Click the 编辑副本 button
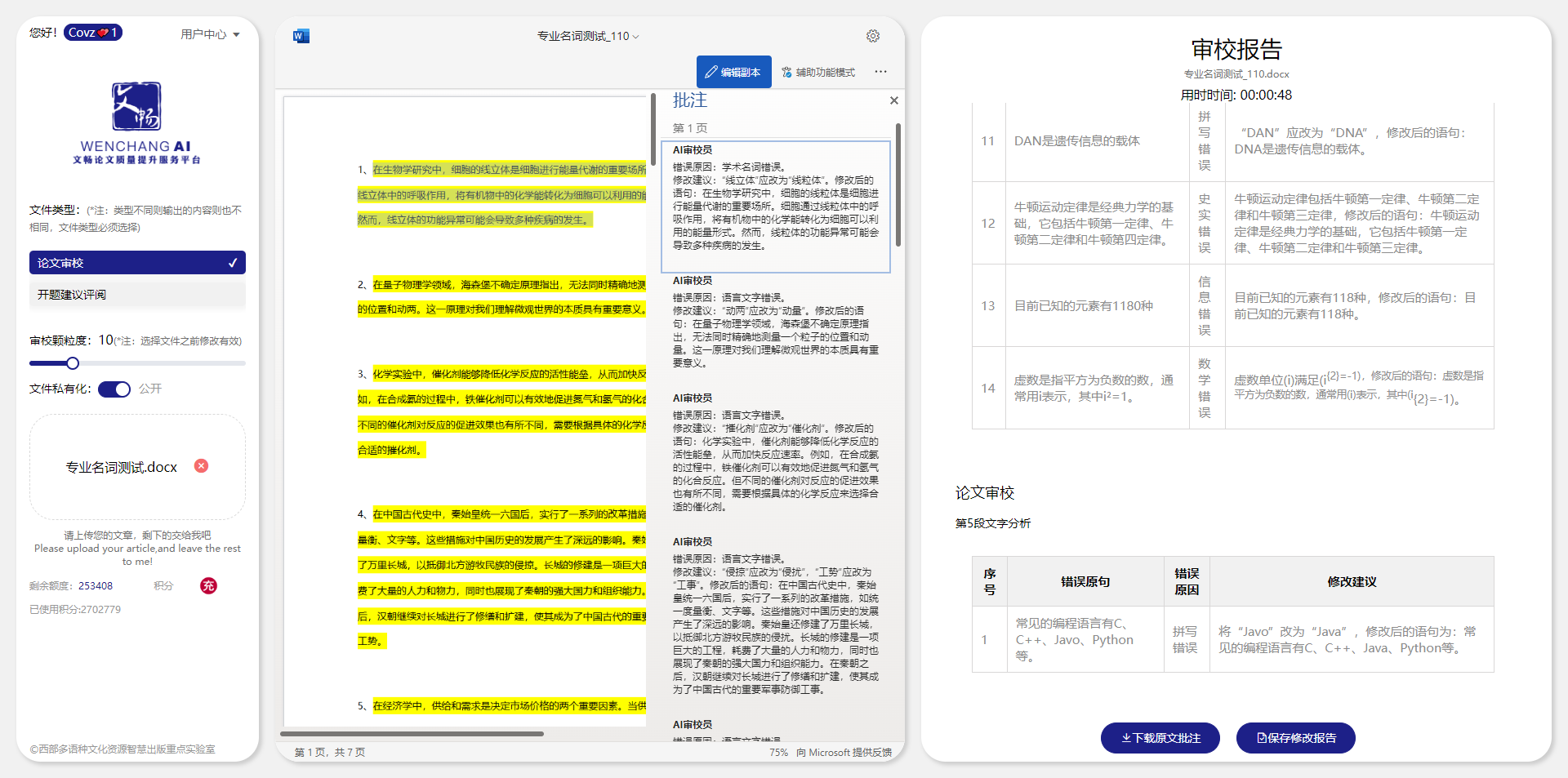 733,72
